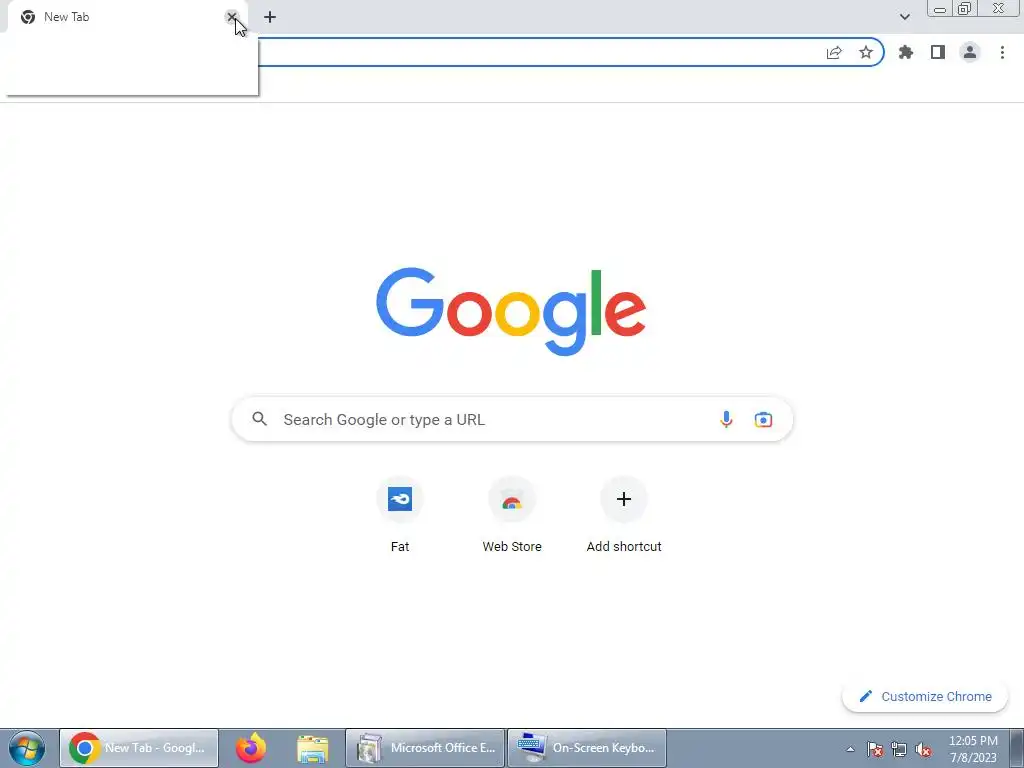This screenshot has width=1024, height=768.
Task: Open the Windows Start menu
Action: pyautogui.click(x=27, y=748)
